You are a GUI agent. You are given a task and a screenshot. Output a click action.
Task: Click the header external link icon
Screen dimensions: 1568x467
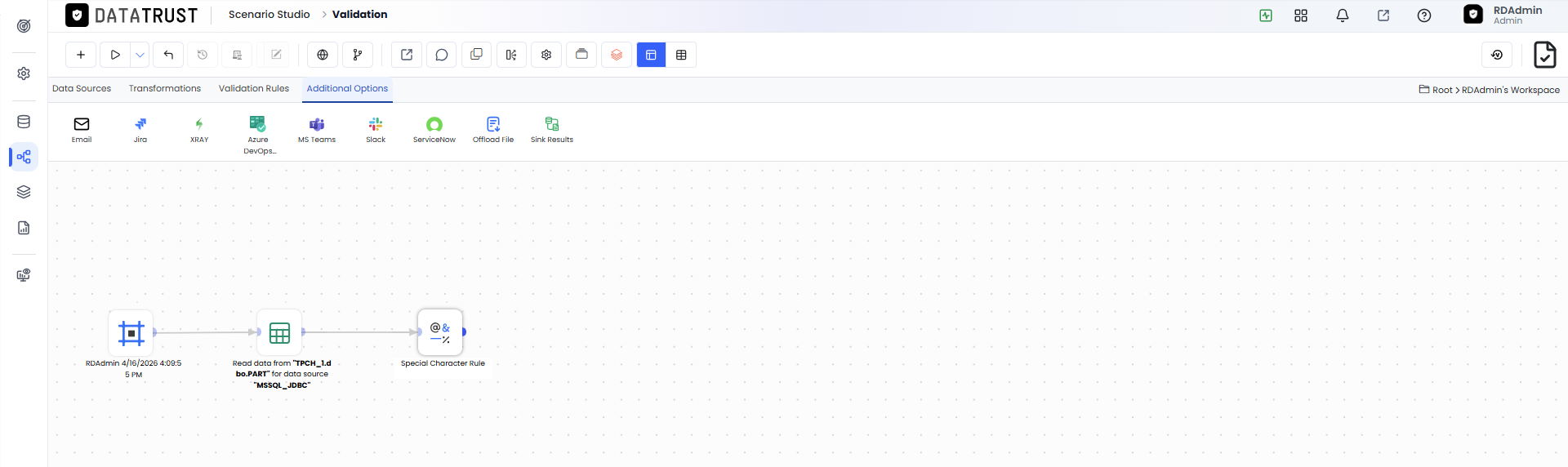click(x=1383, y=16)
